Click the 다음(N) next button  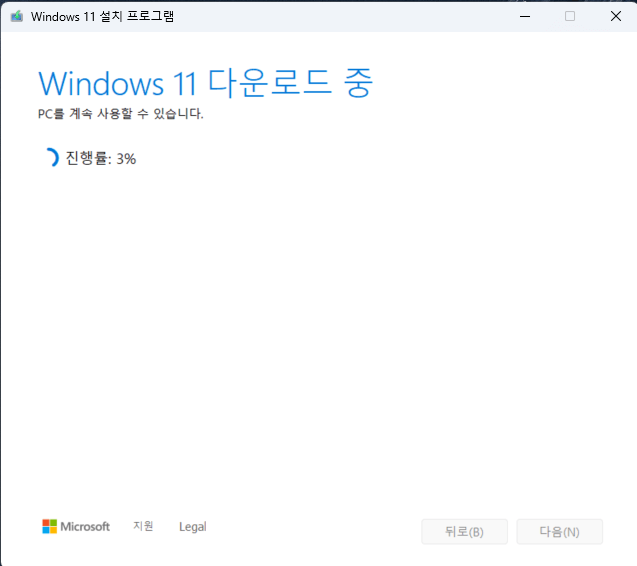(559, 531)
